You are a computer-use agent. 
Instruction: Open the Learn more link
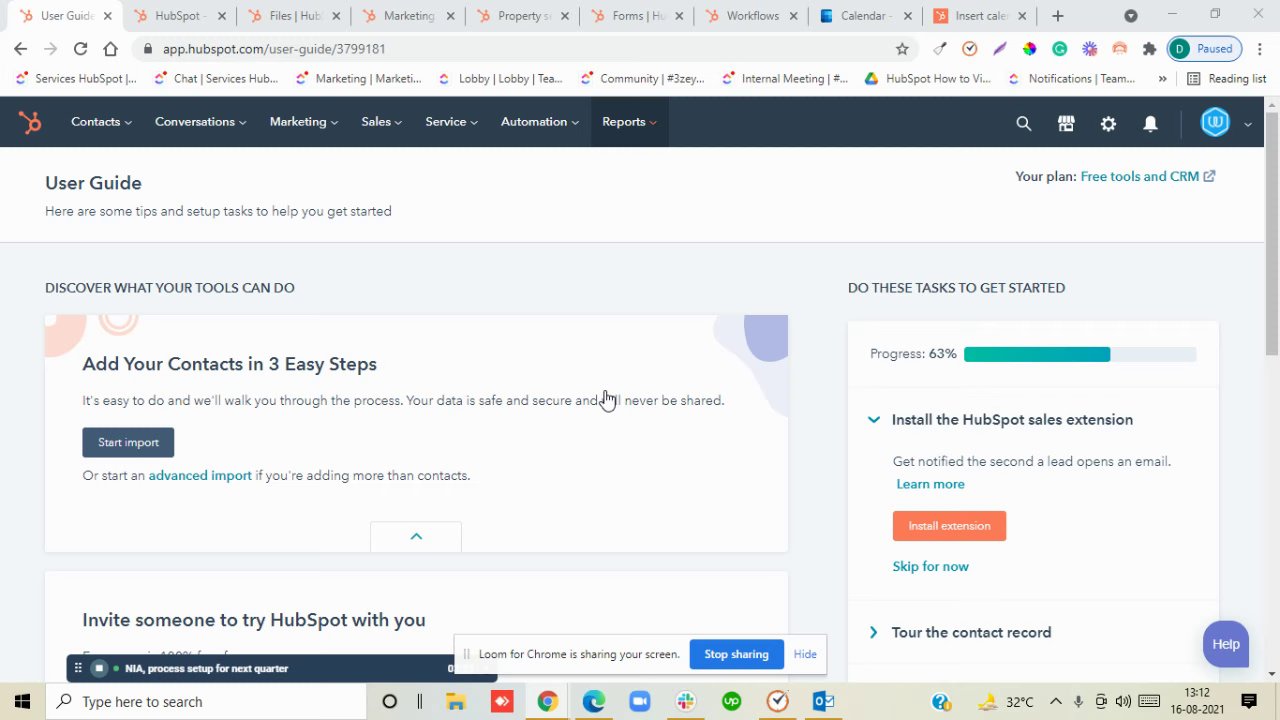[930, 484]
